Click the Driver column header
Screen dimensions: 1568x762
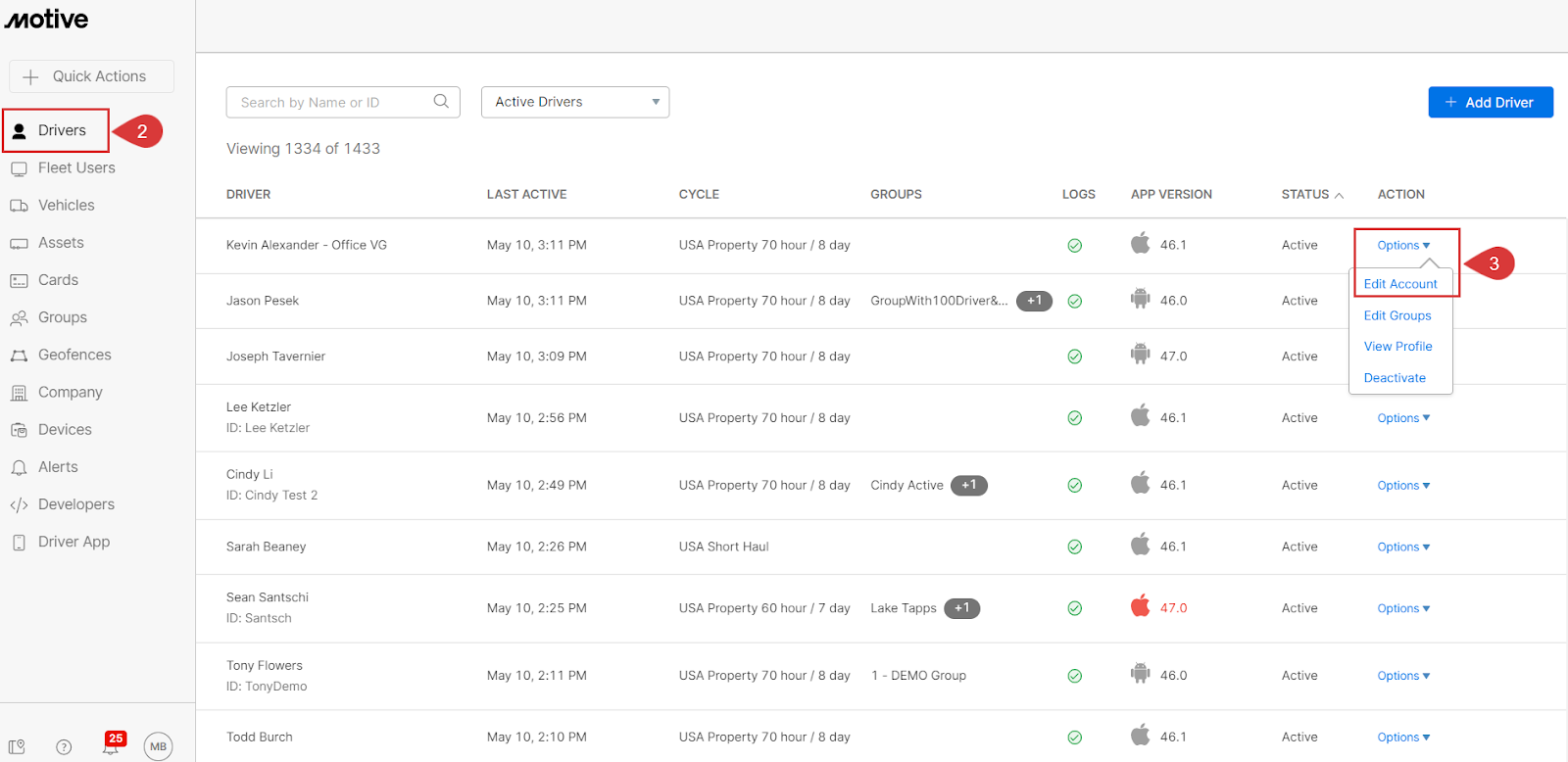click(248, 194)
